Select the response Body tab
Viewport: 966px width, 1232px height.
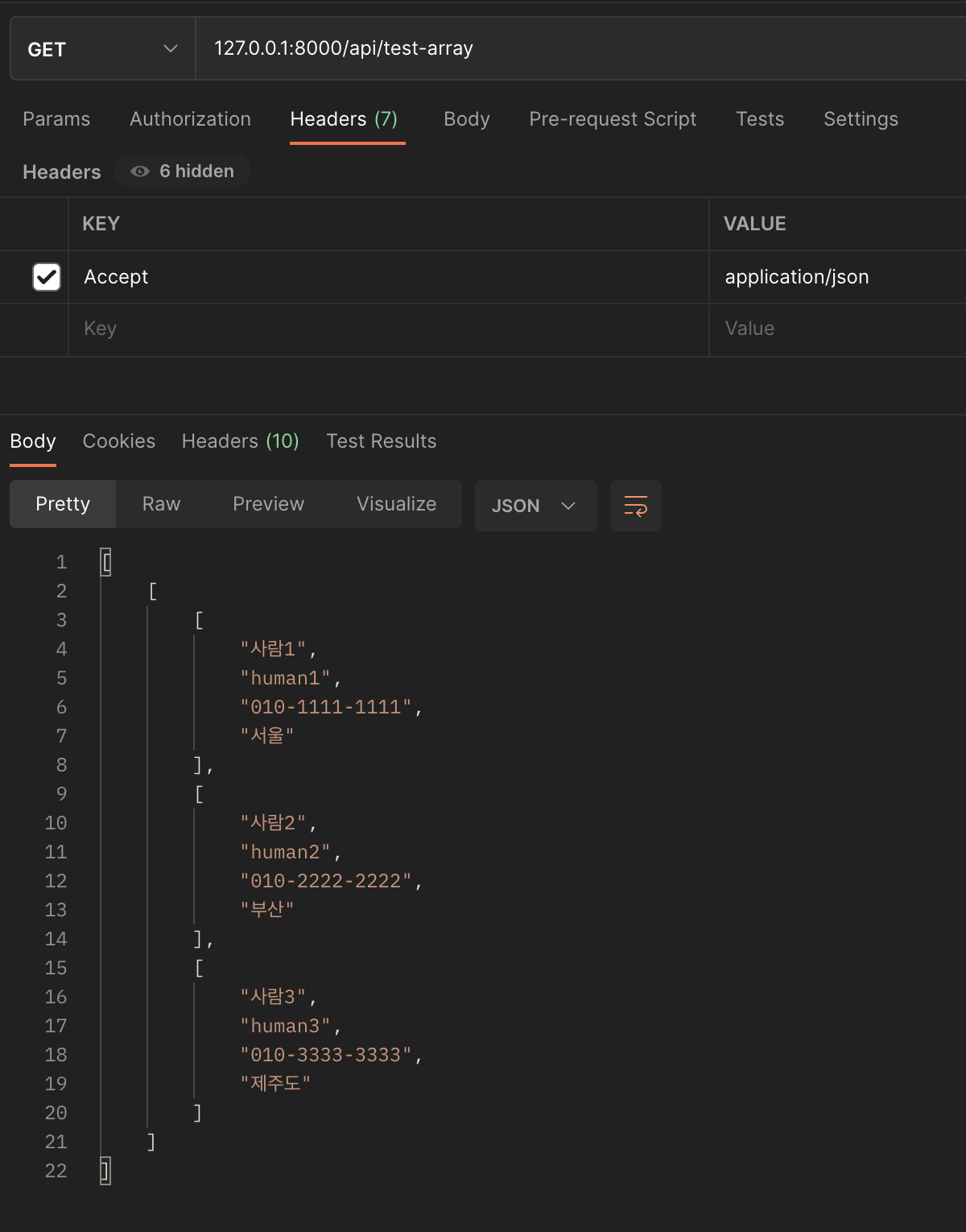pyautogui.click(x=33, y=441)
